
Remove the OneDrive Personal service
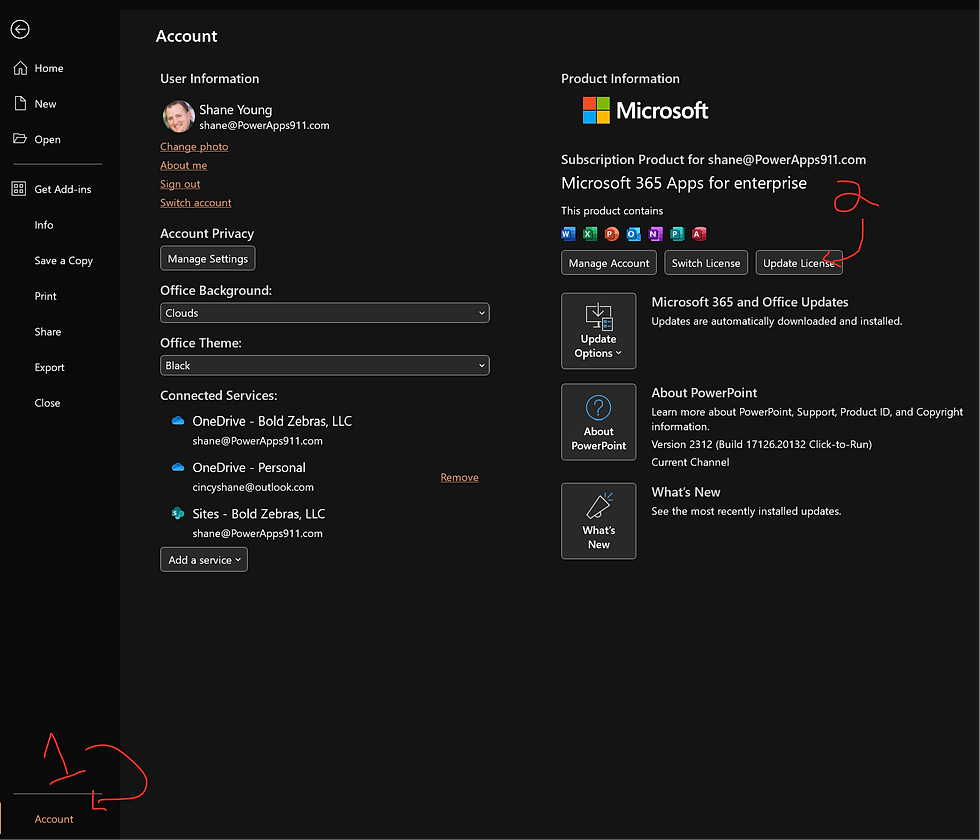pos(459,477)
